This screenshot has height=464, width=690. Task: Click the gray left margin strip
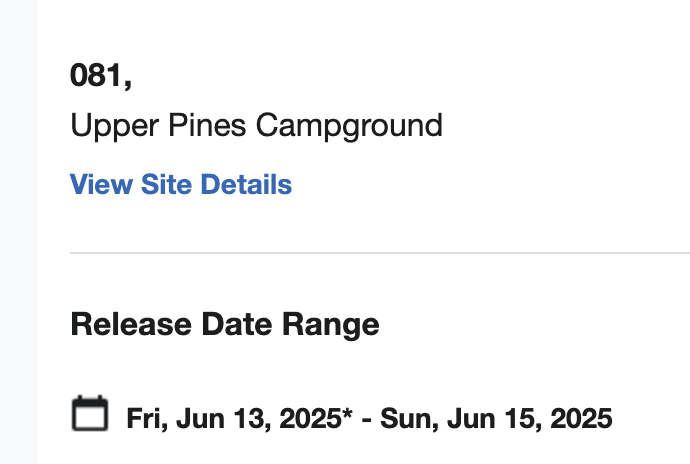(x=18, y=232)
